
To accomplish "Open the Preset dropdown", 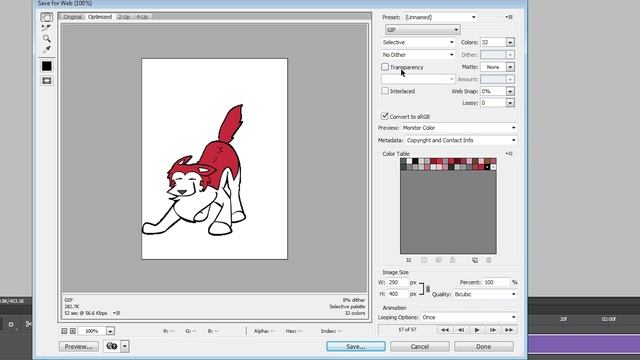I will pos(440,17).
